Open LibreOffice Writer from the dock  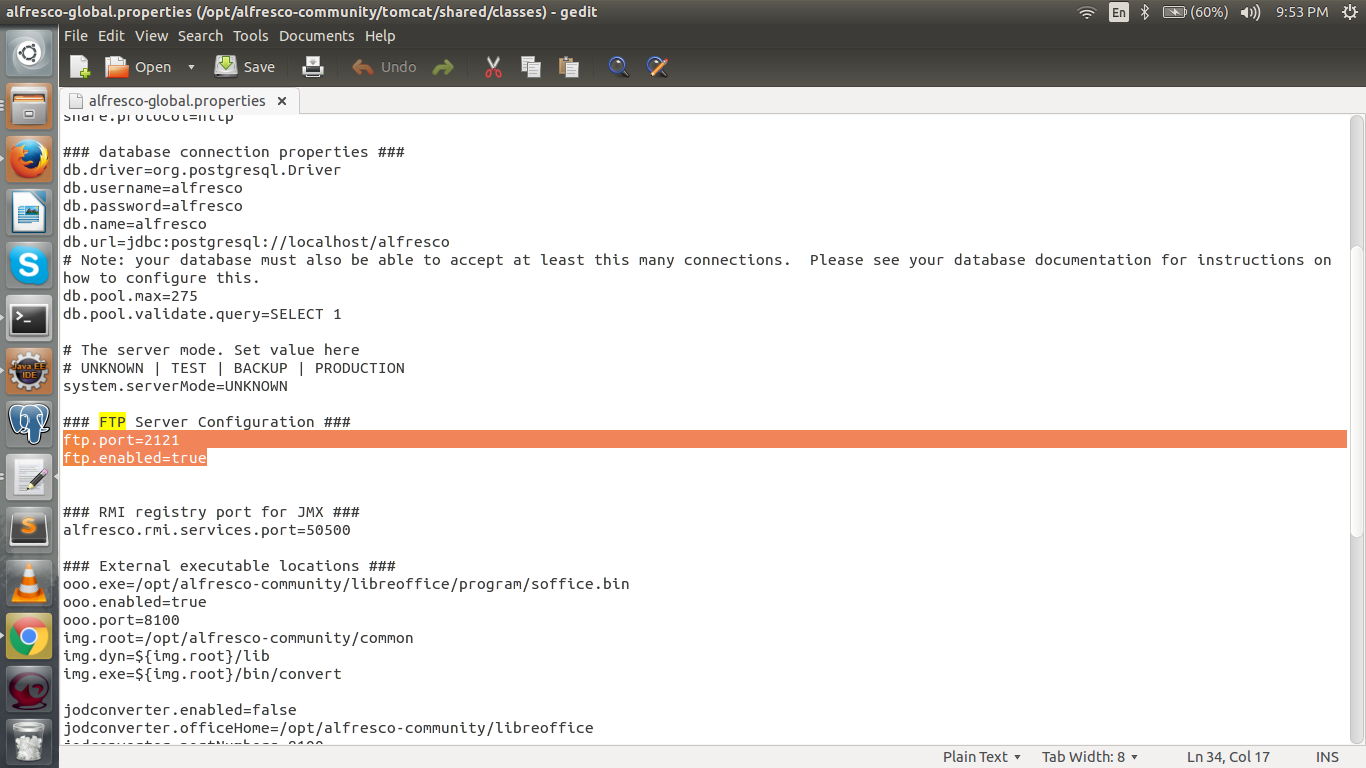(x=29, y=212)
